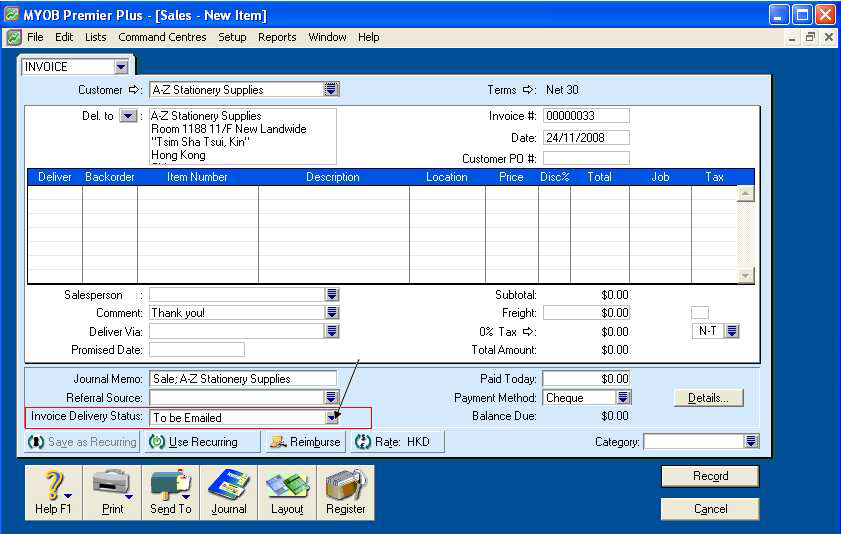Open the Register icon button
The image size is (841, 534).
pos(345,492)
